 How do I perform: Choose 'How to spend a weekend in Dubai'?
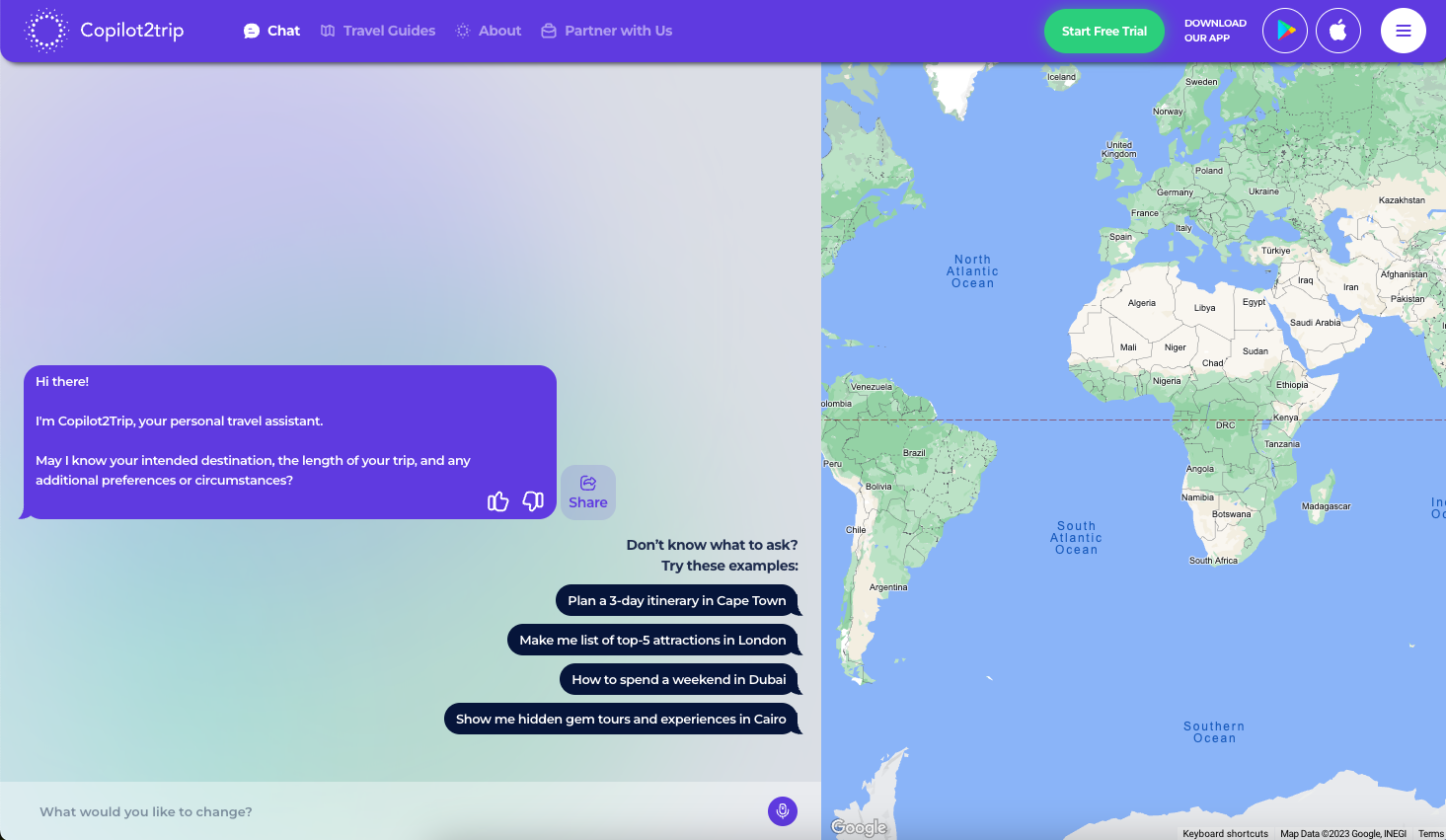(679, 679)
